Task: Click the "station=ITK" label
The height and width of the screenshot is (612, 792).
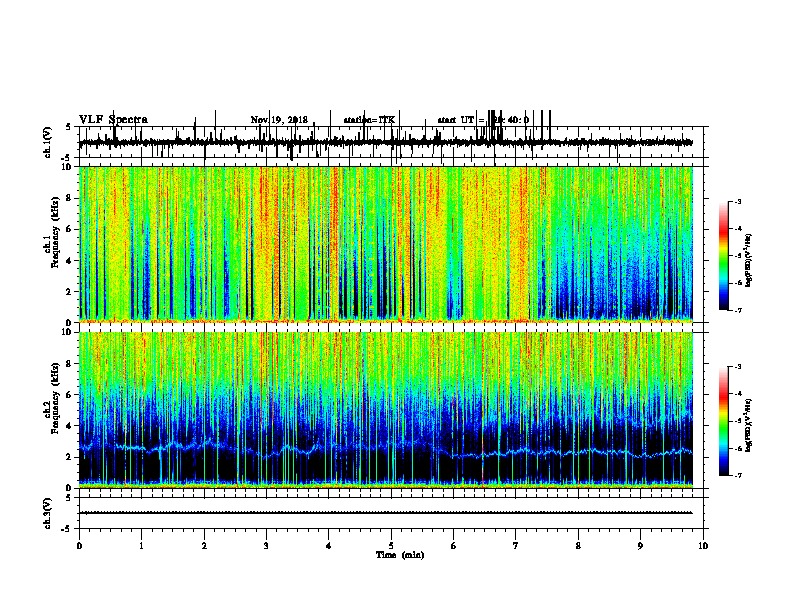Action: click(369, 120)
